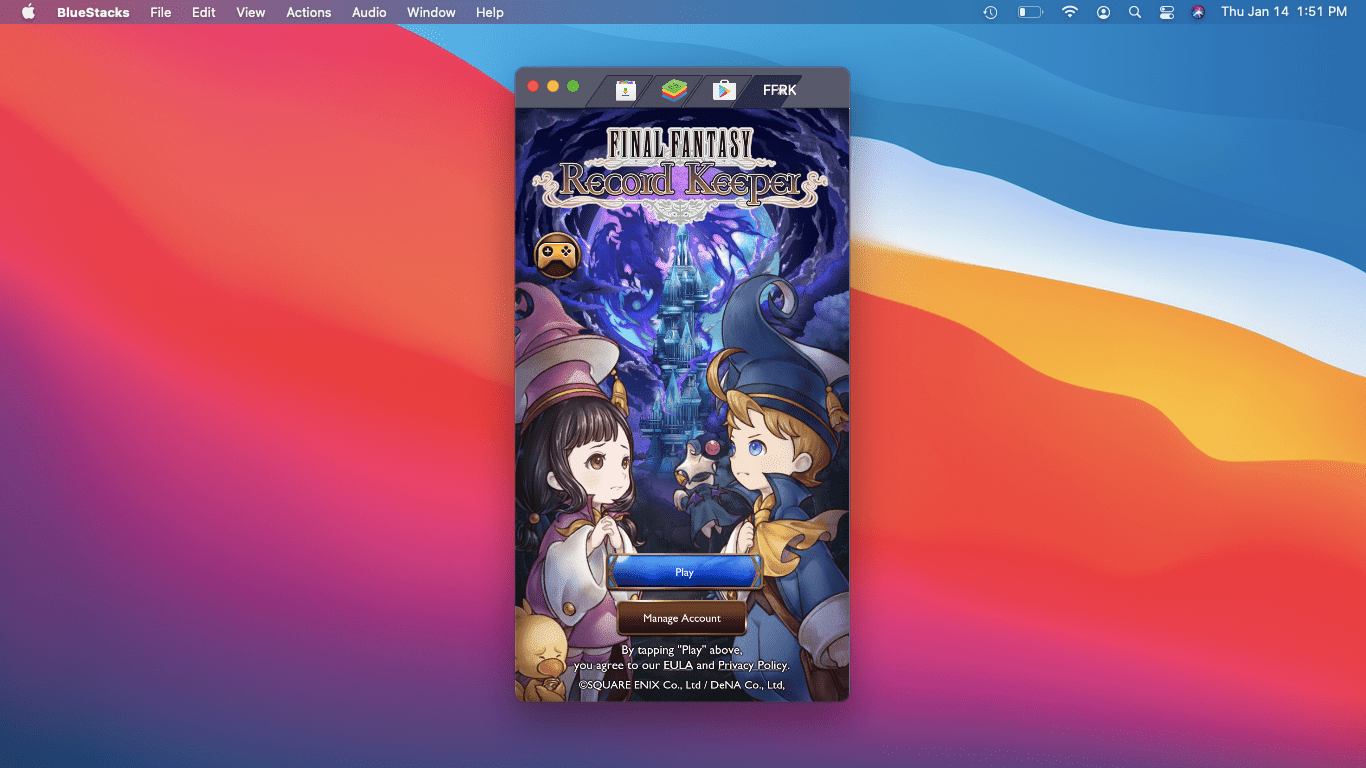Open the Audio menu
1366x768 pixels.
(x=370, y=12)
